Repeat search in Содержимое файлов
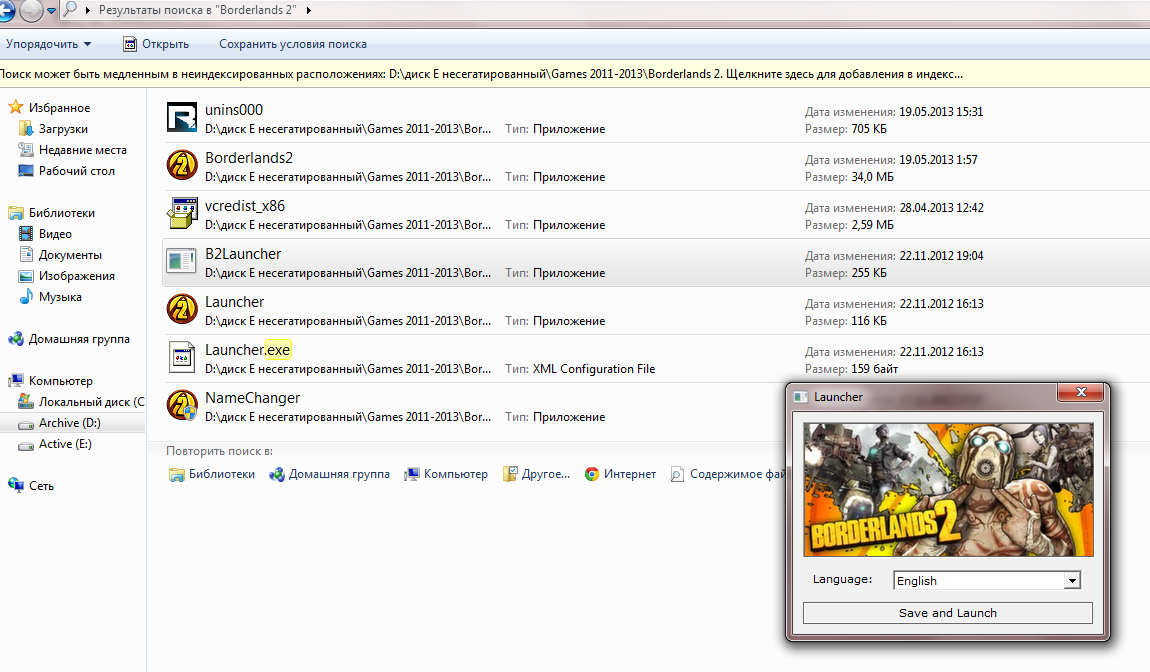1150x672 pixels. [728, 474]
